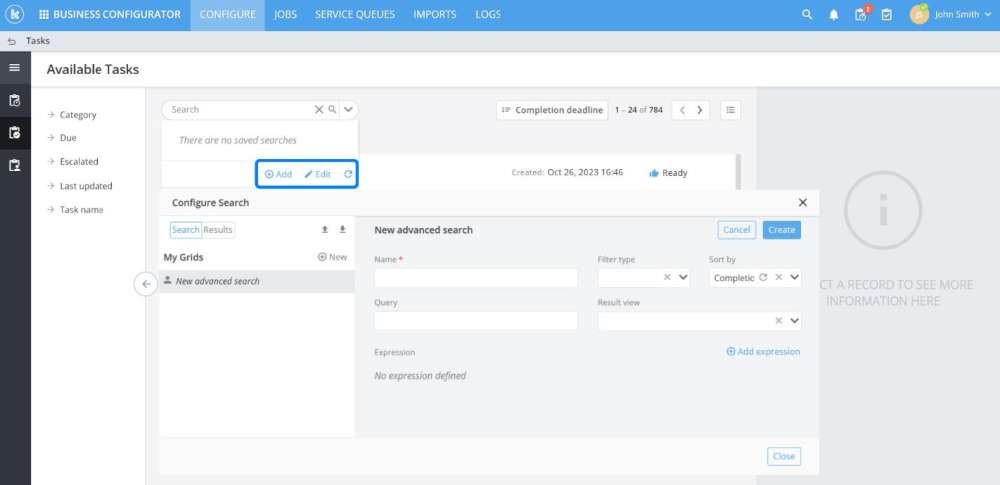
Task: Open first clipboard icon in left sidebar
Action: (15, 101)
